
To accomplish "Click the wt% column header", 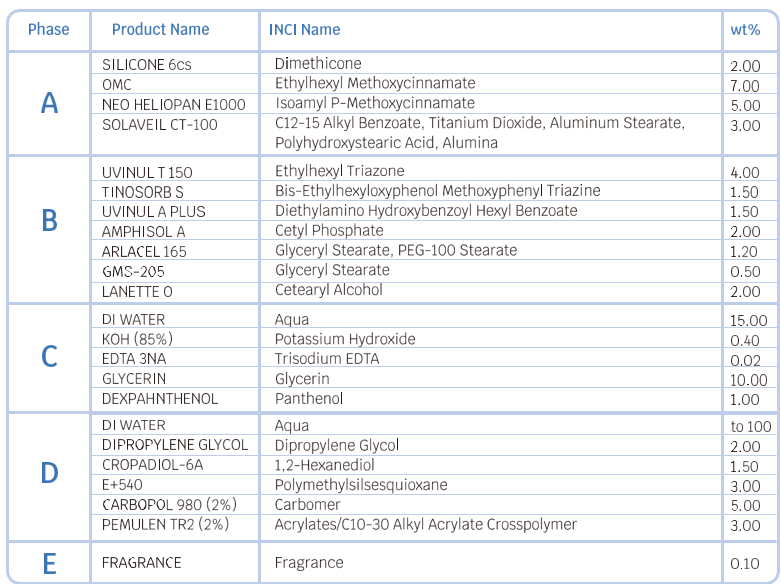I will 745,29.
